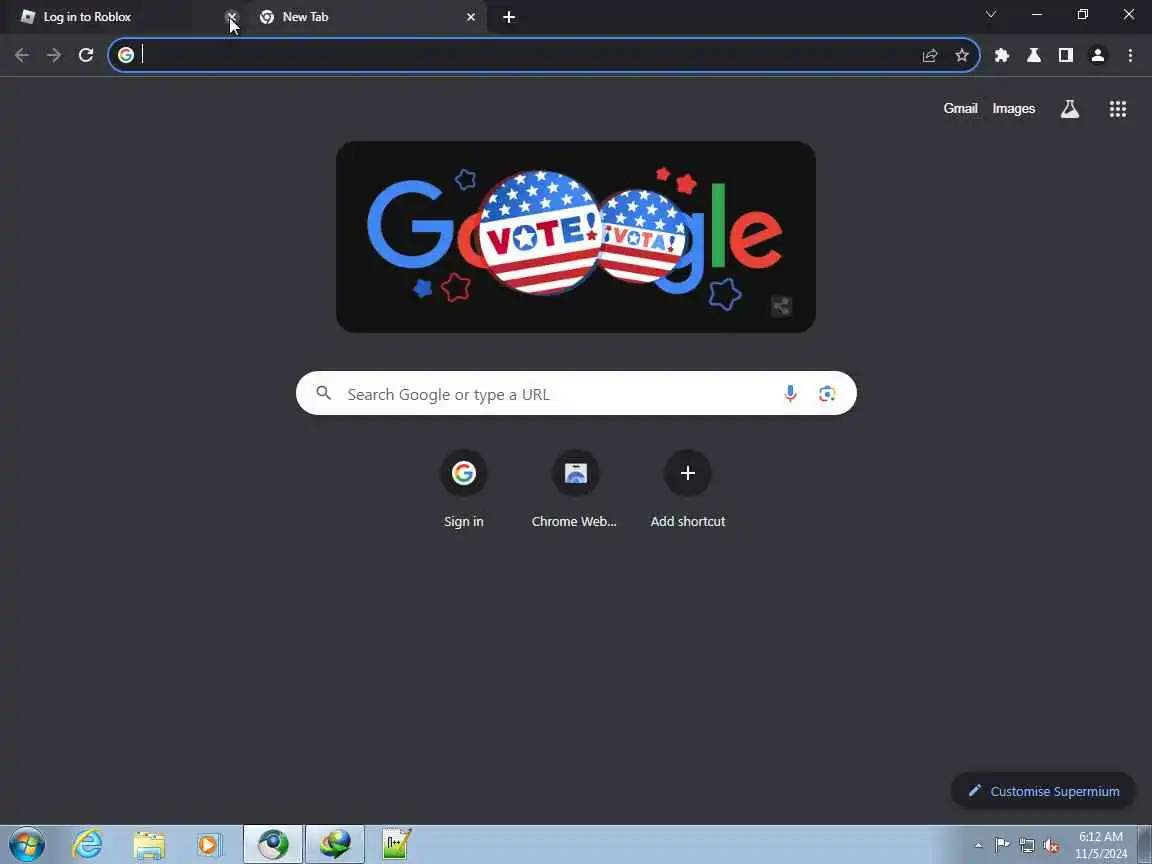Screen dimensions: 1152x864
Task: Launch Internet Explorer from taskbar
Action: point(87,844)
